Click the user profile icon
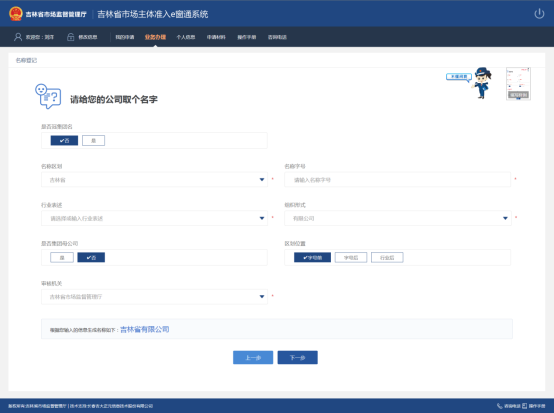 point(18,37)
